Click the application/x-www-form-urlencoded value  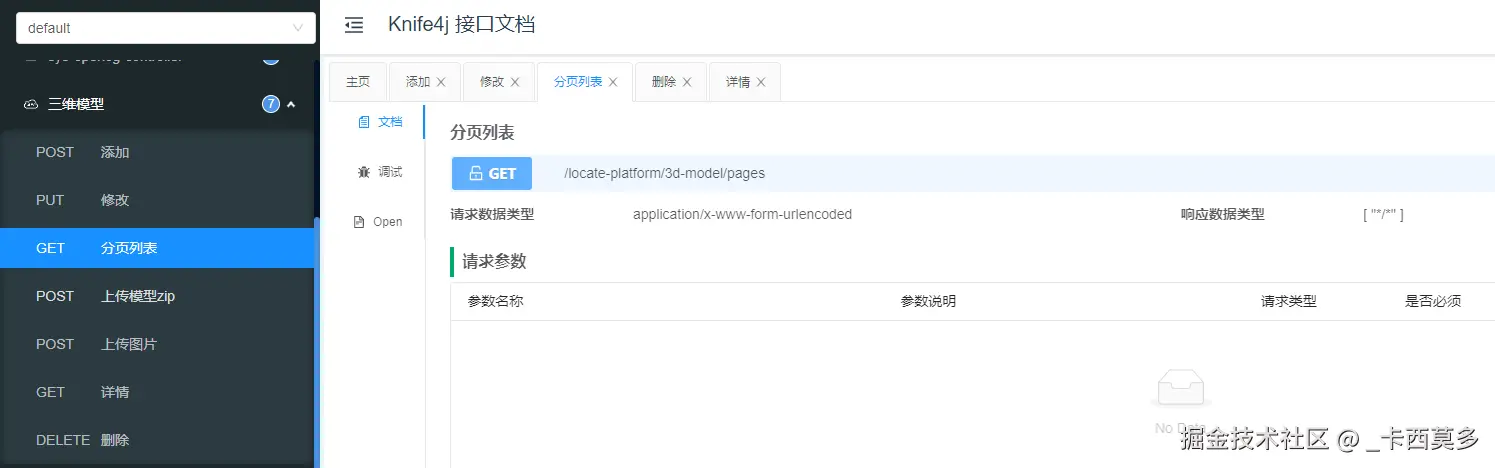point(742,214)
